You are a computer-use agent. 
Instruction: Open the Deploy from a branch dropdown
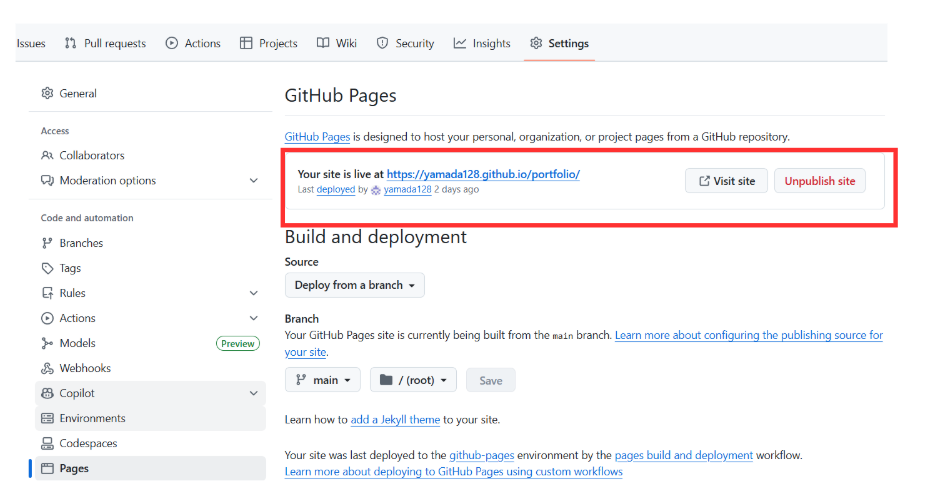[354, 285]
